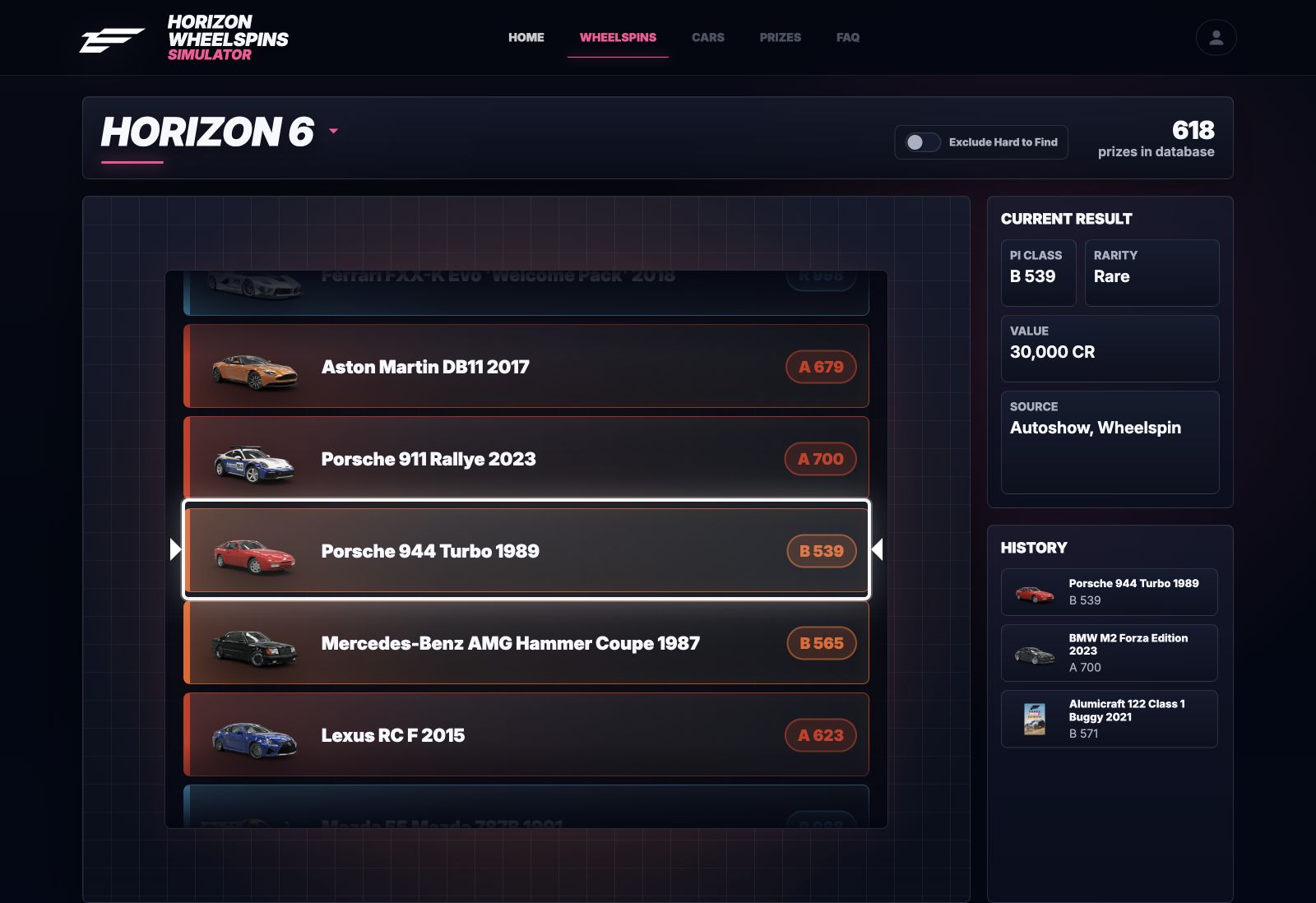Click the 618 prizes in database count
Viewport: 1316px width, 903px height.
tap(1156, 138)
